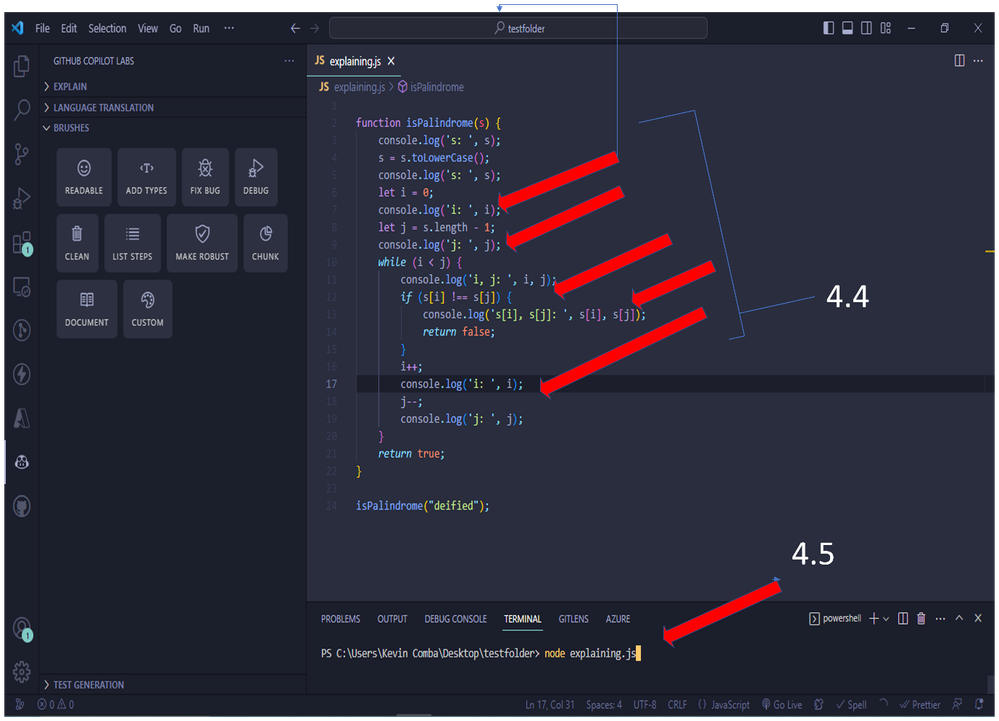
Task: Toggle the primary side bar layout
Action: (x=828, y=28)
